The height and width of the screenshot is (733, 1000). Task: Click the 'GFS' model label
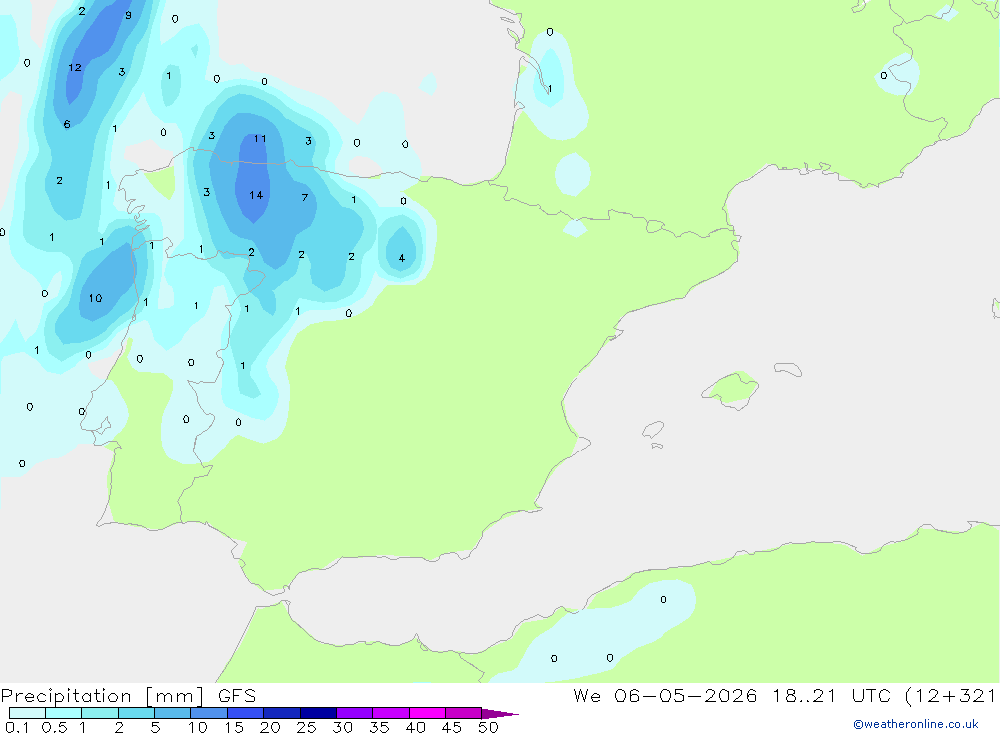237,696
